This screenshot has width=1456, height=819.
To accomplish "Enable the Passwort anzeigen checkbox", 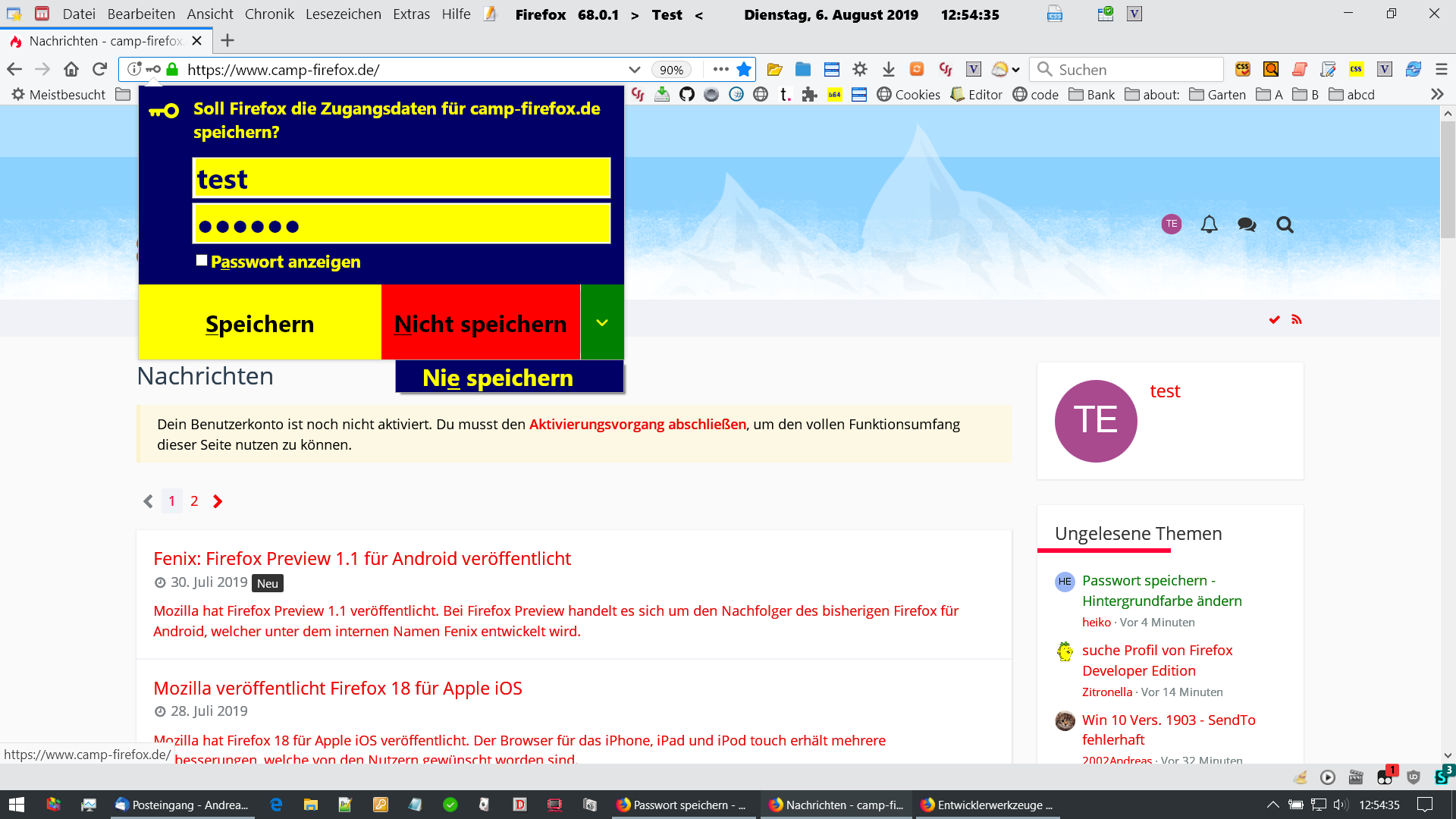I will click(202, 261).
